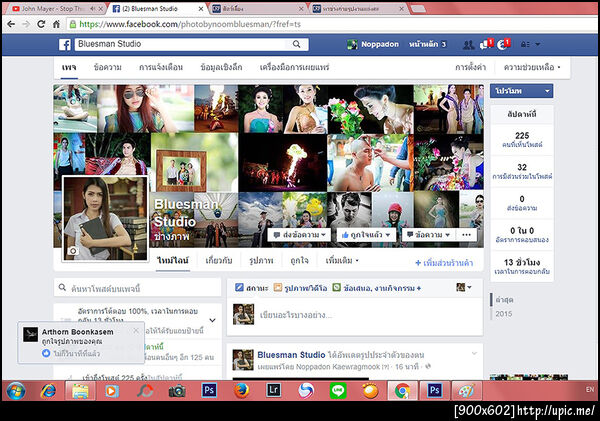The image size is (600, 421).
Task: Click 225 people reached stat
Action: (x=522, y=139)
